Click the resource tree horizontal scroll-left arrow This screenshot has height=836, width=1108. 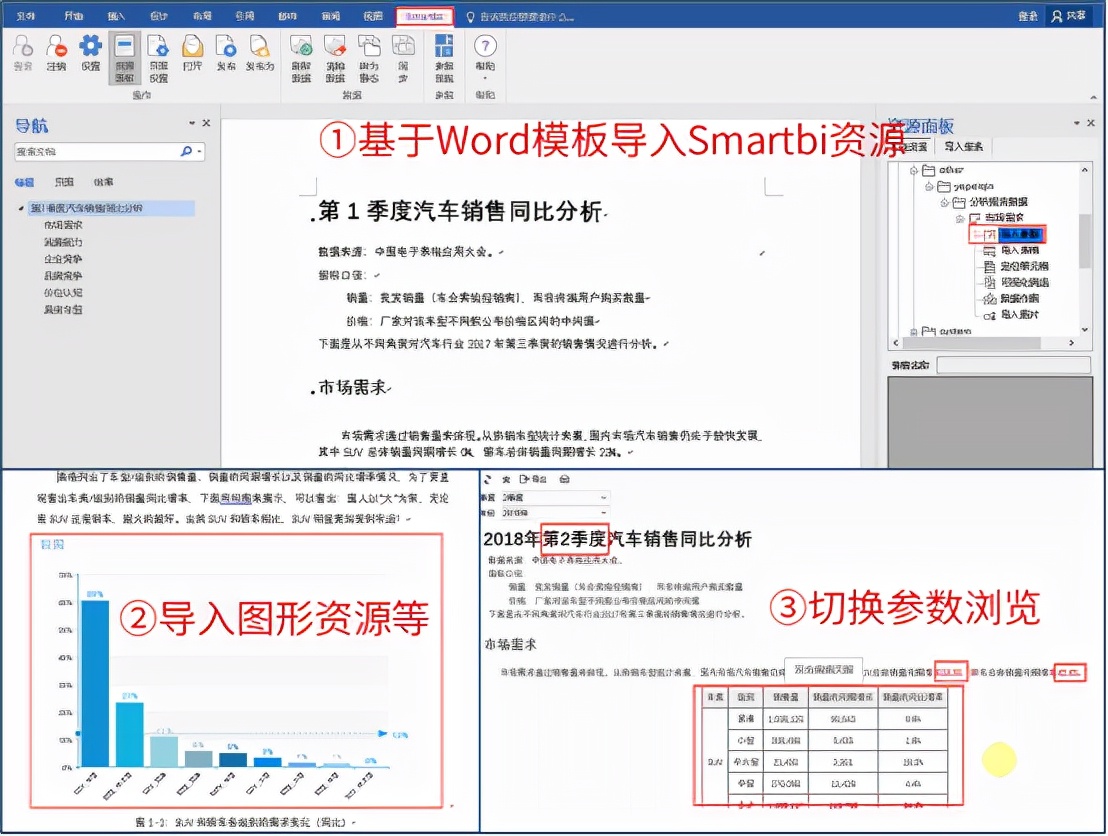coord(895,343)
